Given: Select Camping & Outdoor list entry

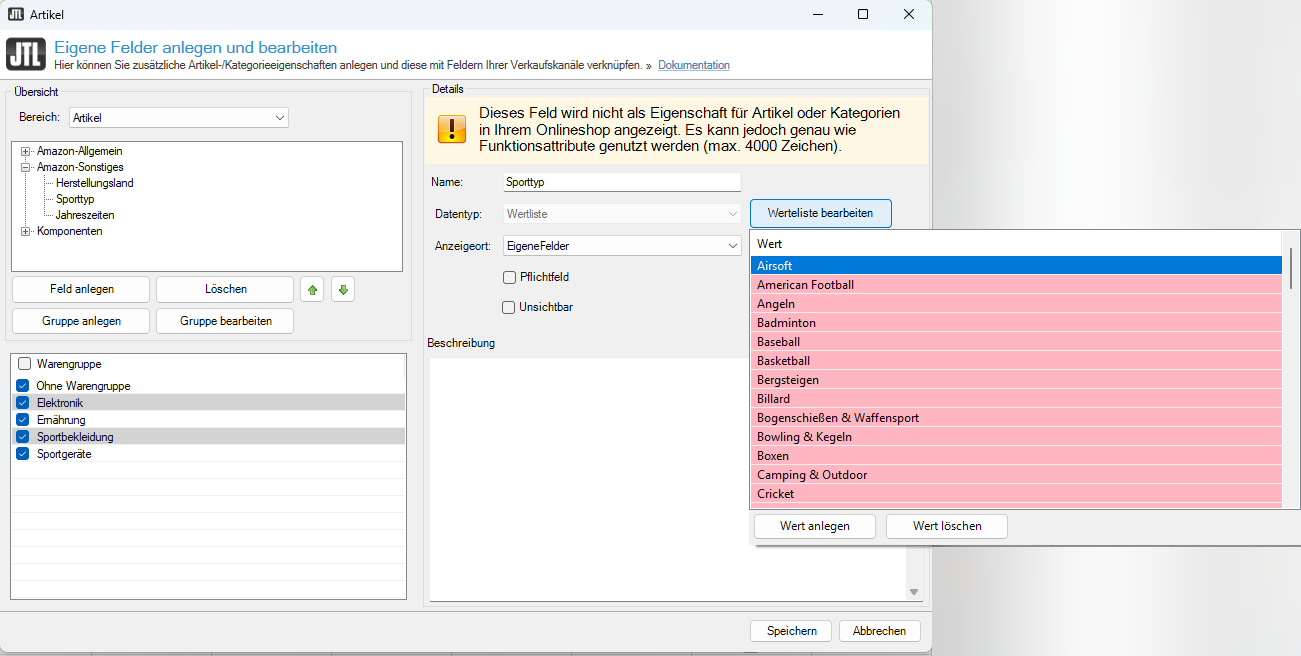Looking at the screenshot, I should pyautogui.click(x=812, y=475).
